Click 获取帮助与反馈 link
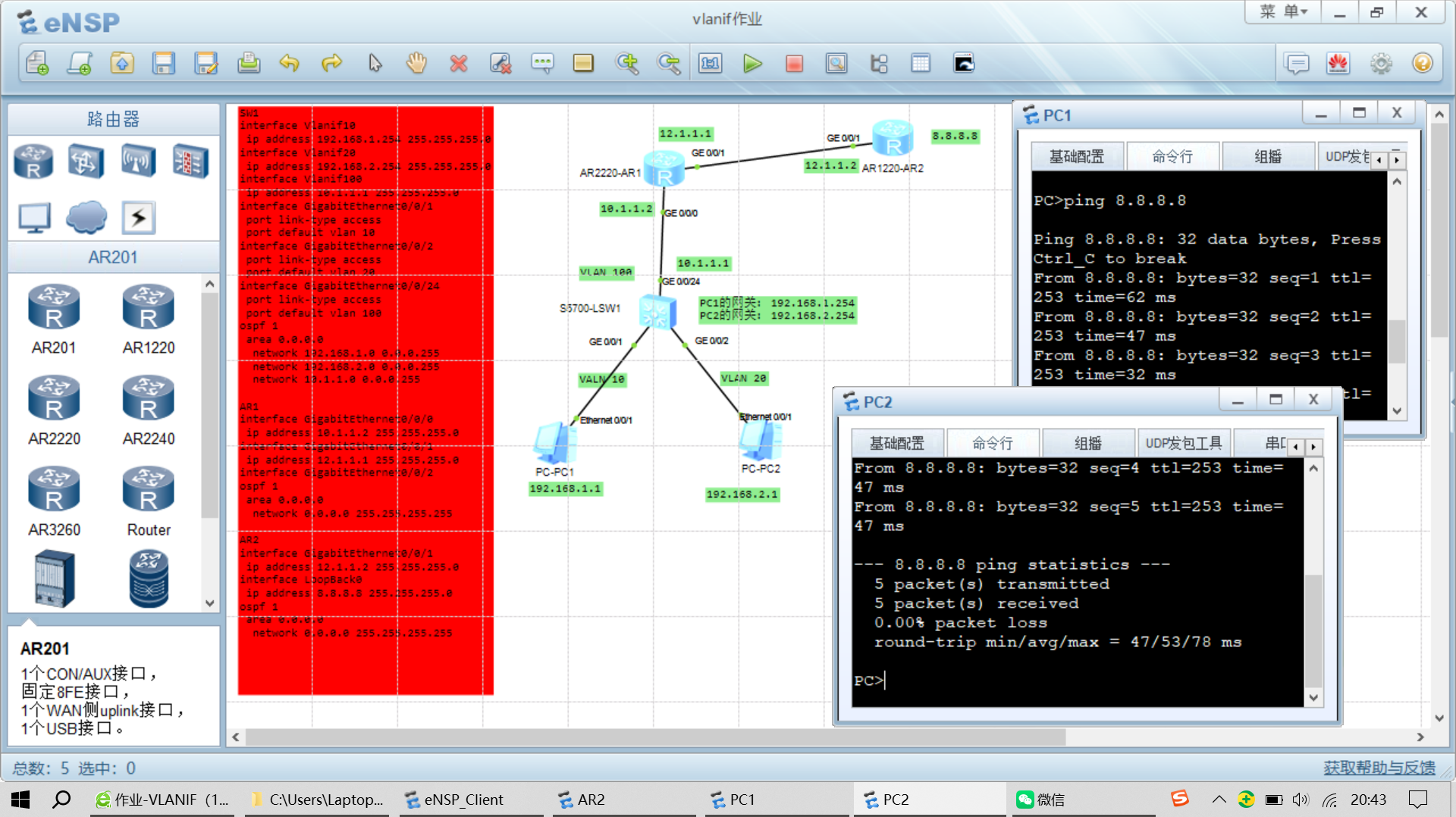1456x817 pixels. (1379, 768)
